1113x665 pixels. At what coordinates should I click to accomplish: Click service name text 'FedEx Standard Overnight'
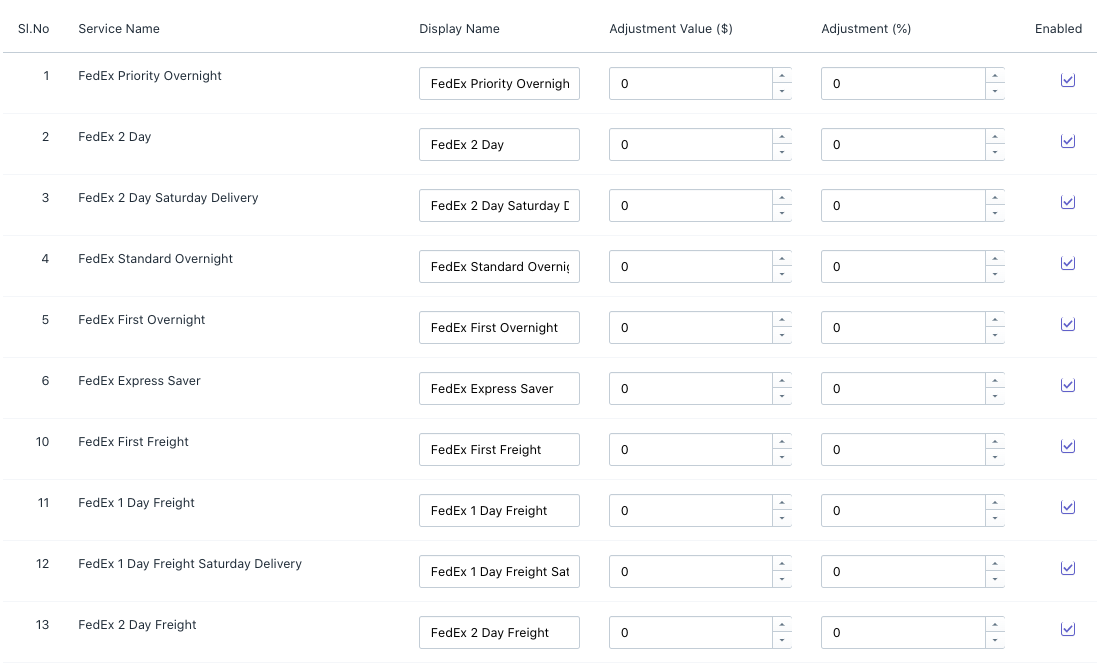[155, 259]
